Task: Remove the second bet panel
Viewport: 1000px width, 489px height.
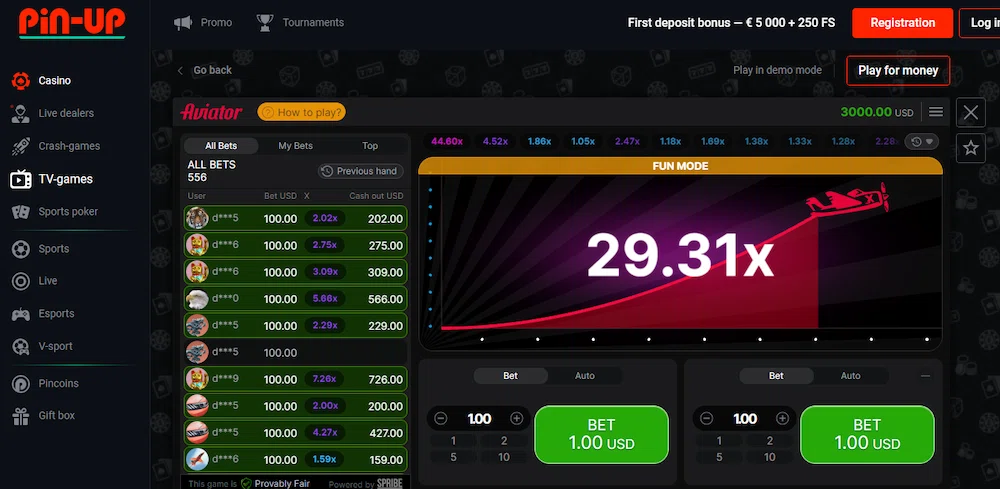Action: (925, 376)
